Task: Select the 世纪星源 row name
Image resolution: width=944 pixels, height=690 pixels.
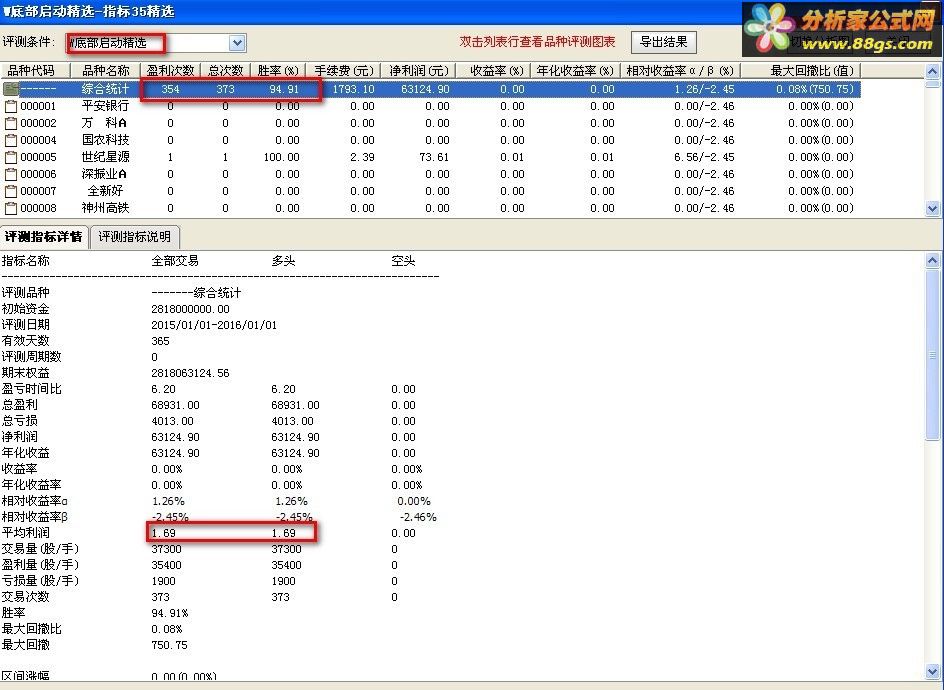Action: [x=105, y=157]
